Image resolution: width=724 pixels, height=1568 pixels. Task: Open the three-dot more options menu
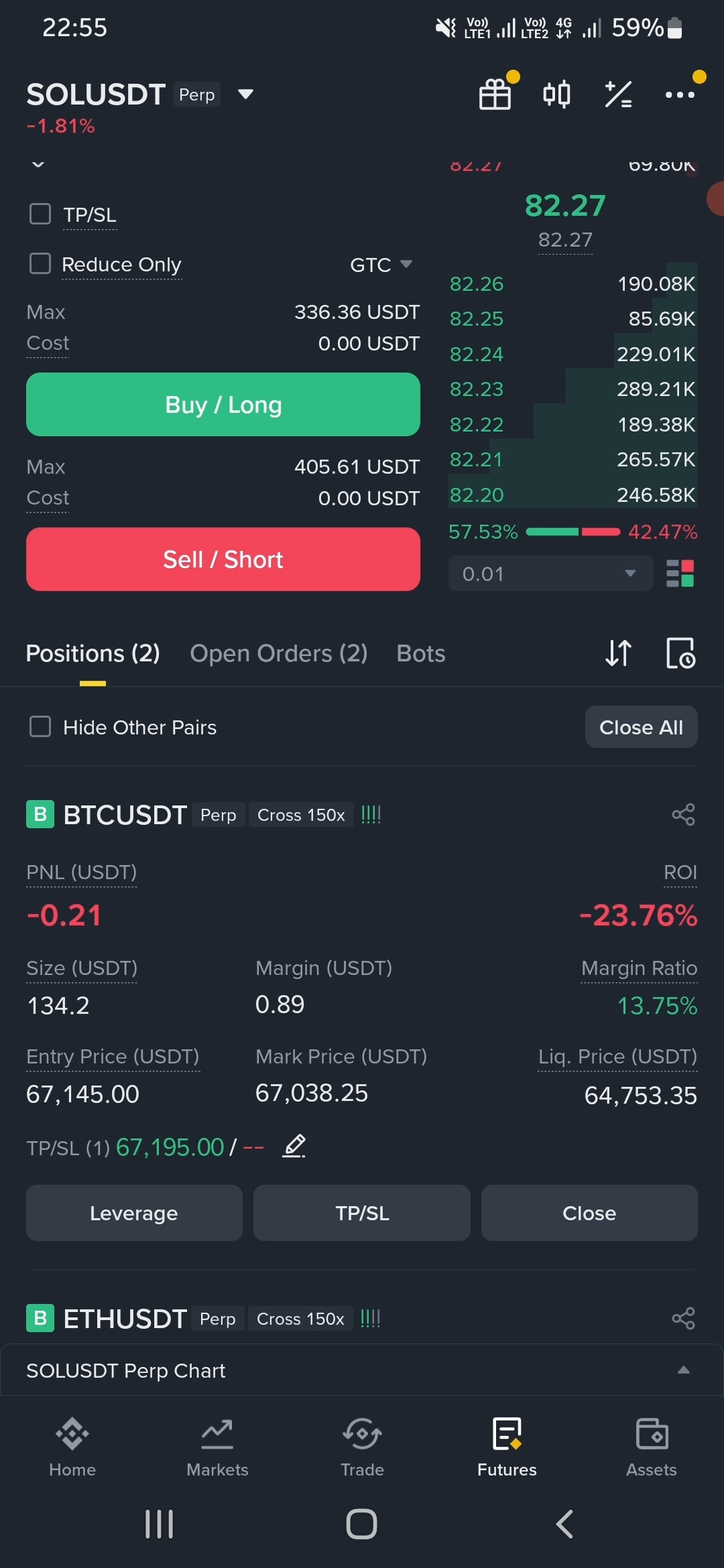pyautogui.click(x=680, y=94)
